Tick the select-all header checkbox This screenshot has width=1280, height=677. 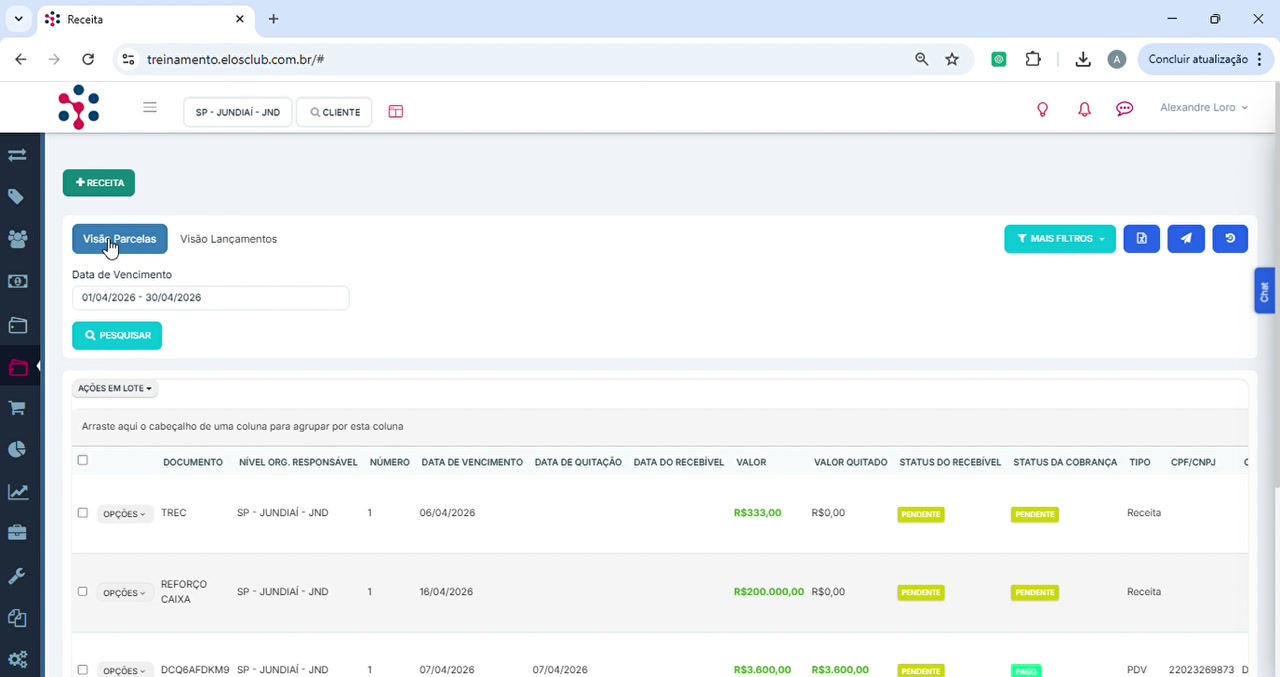83,460
